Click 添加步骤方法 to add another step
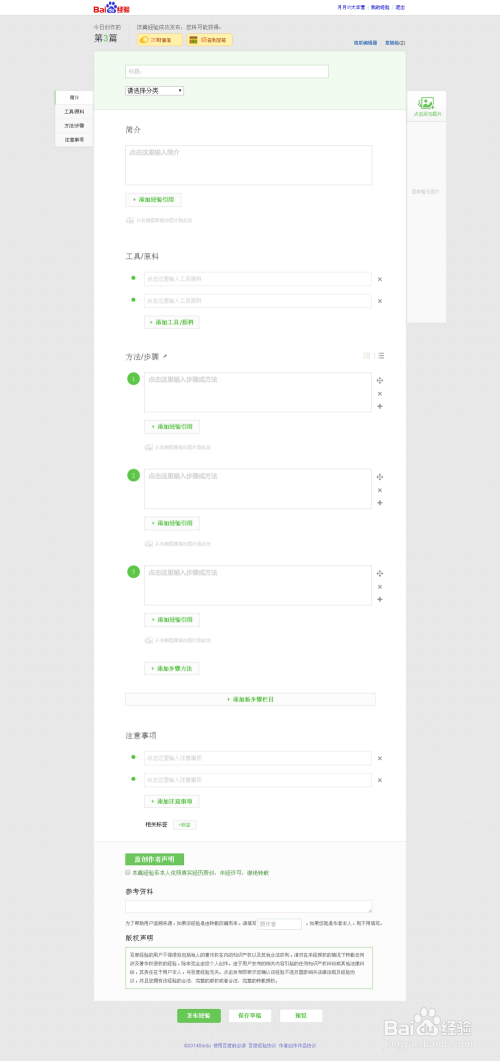Viewport: 500px width, 1061px height. tap(172, 669)
